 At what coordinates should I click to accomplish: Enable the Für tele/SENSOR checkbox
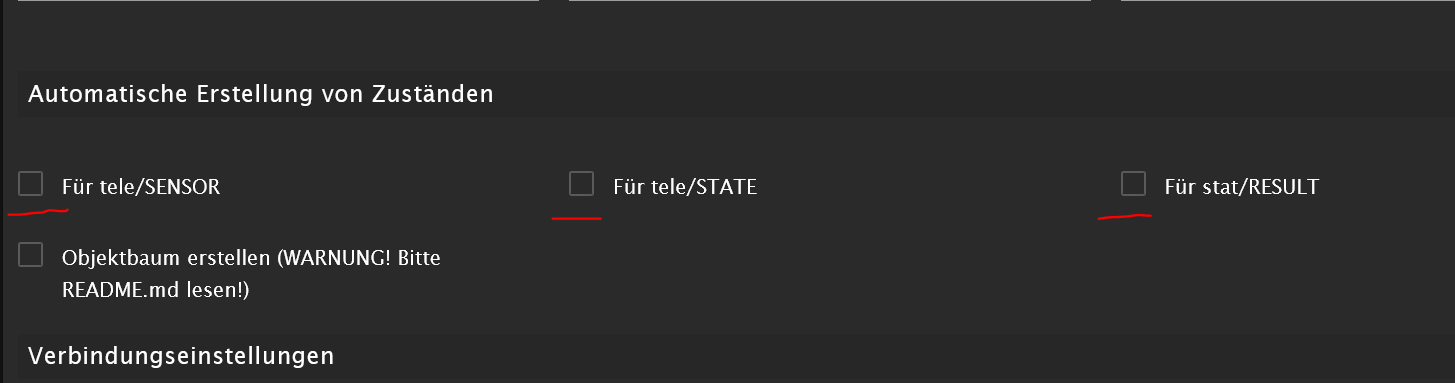click(31, 184)
